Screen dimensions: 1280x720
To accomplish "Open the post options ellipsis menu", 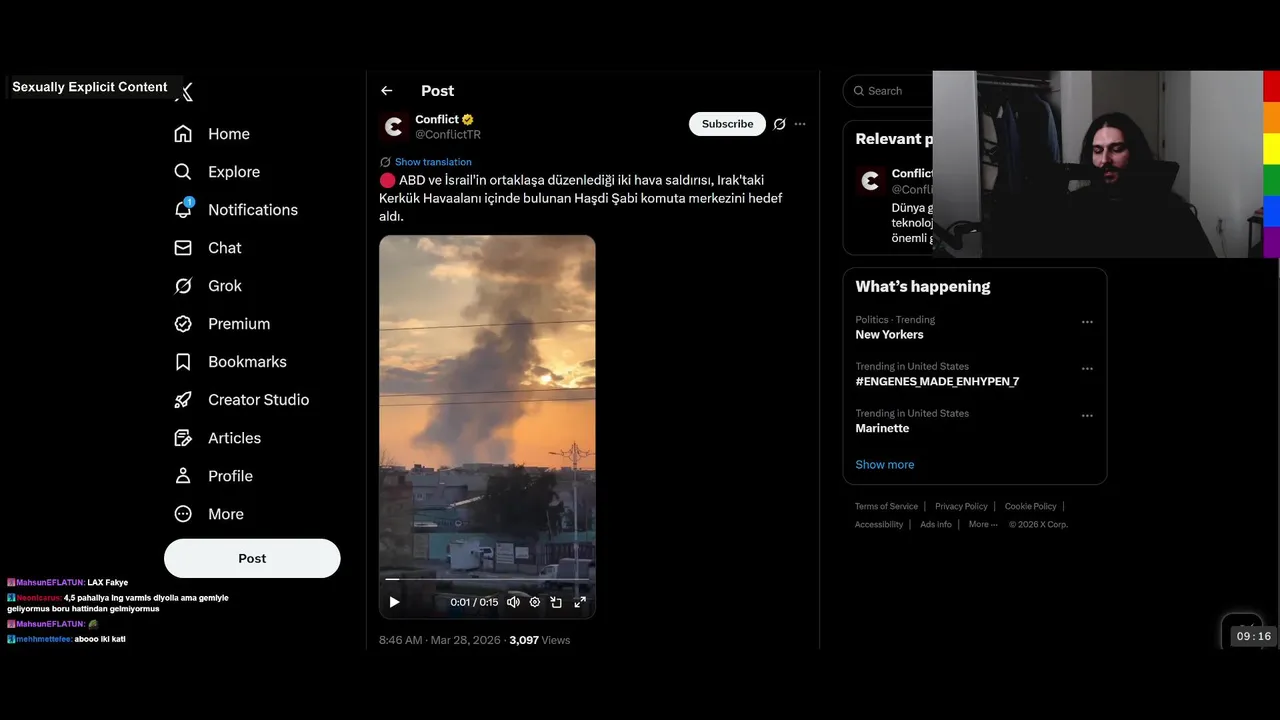I will (x=800, y=124).
